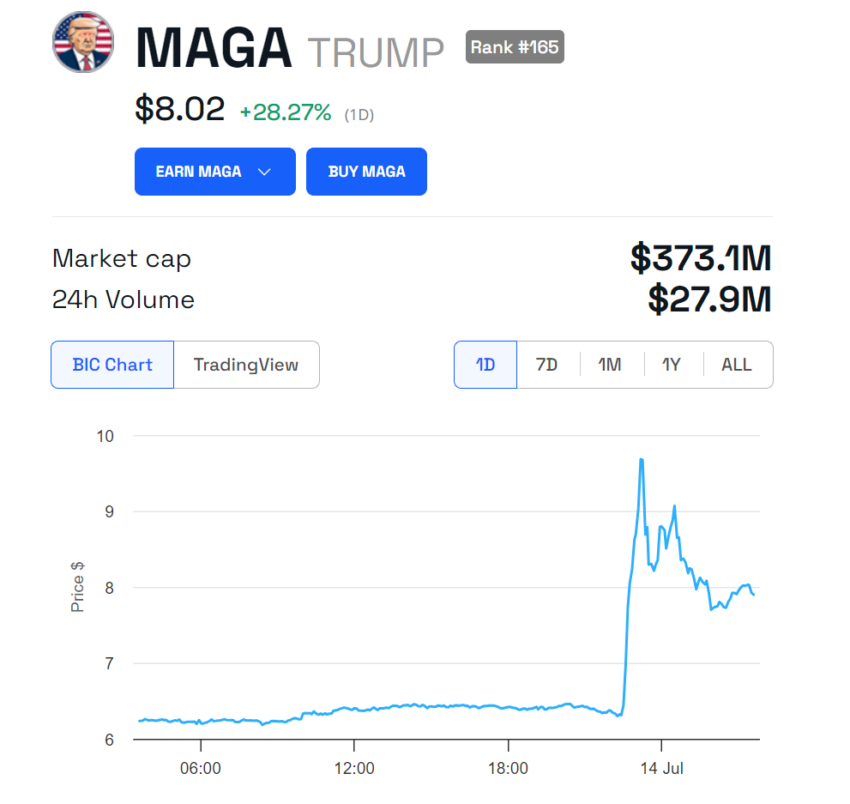Viewport: 850px width, 804px height.
Task: Click the price spike peak near $9.7
Action: (x=641, y=460)
